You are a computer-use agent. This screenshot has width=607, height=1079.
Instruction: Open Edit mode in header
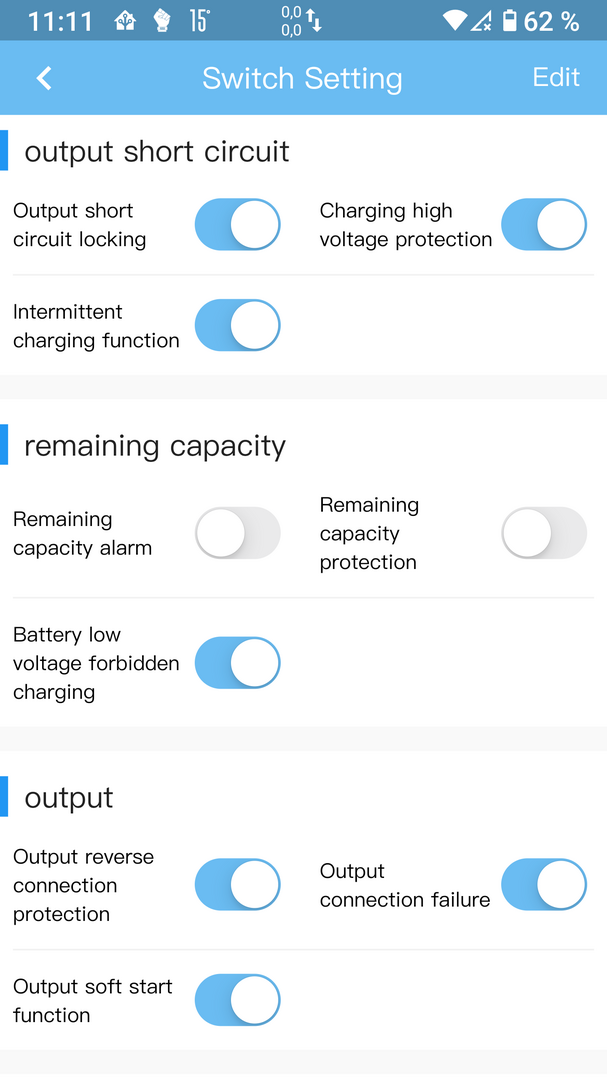(x=556, y=77)
